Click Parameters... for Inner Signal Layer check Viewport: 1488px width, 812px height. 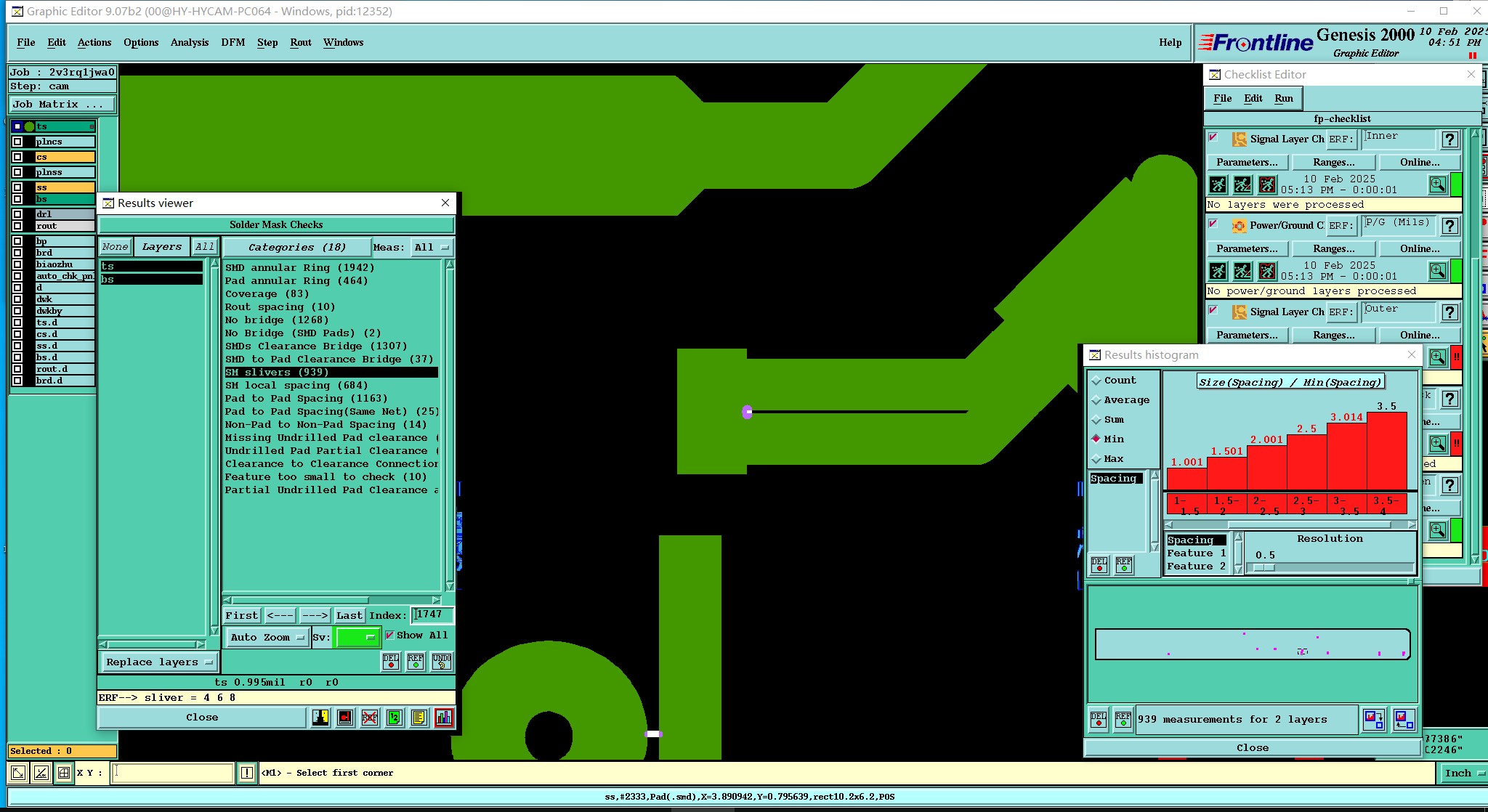1247,162
